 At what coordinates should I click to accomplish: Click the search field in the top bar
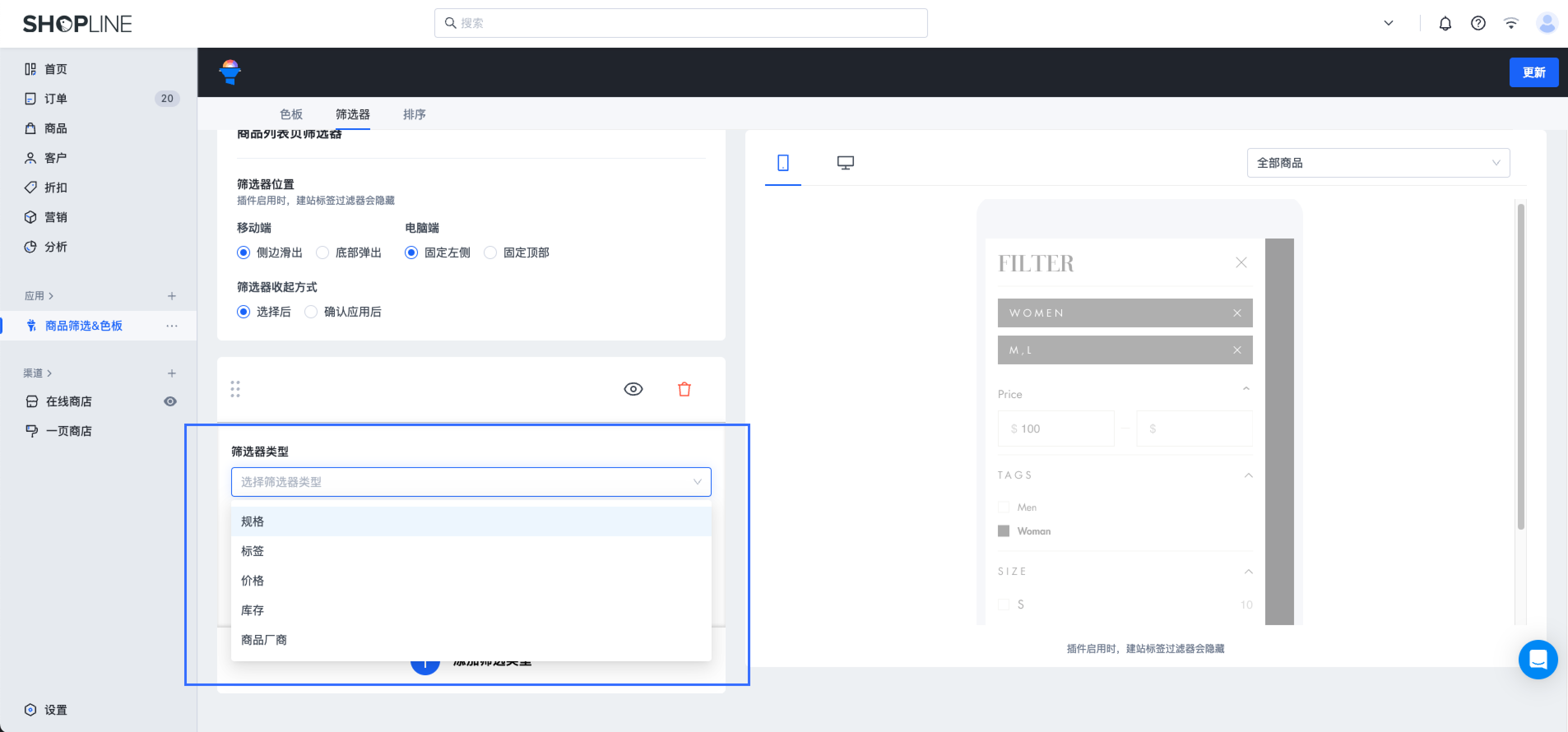coord(680,23)
